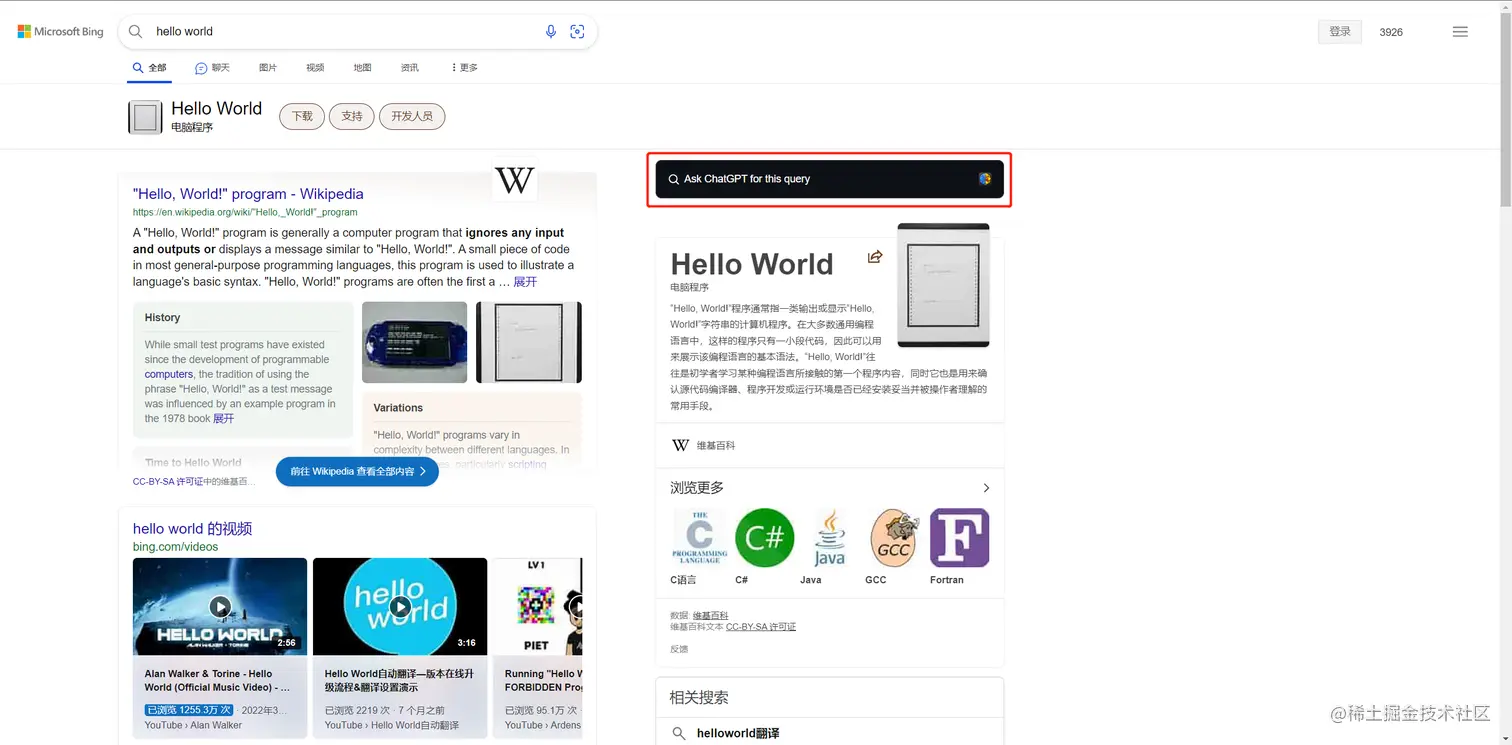Click Ask ChatGPT for this query field
This screenshot has height=745, width=1512.
[x=829, y=179]
